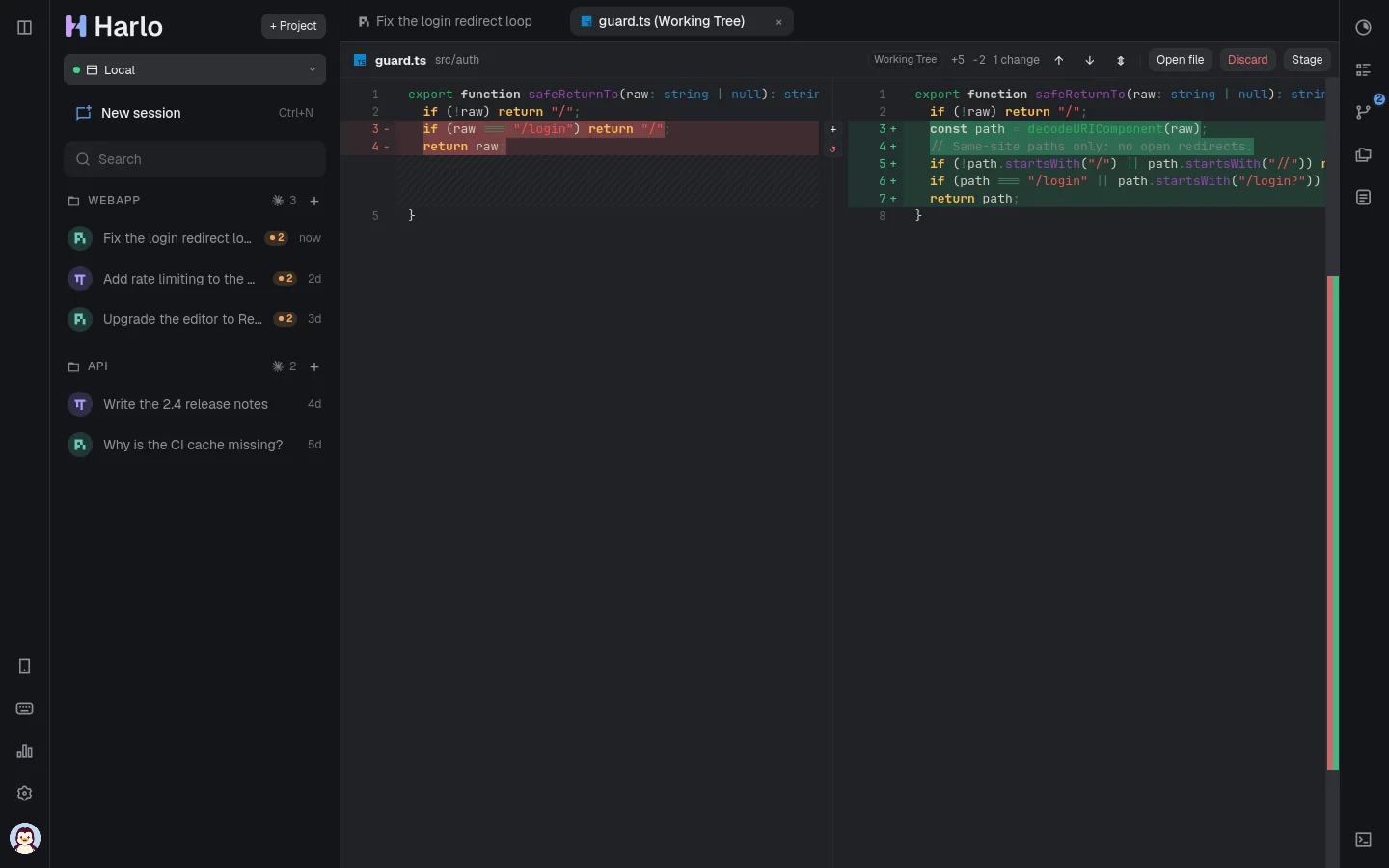Image resolution: width=1389 pixels, height=868 pixels.
Task: Go to previous change with up arrow
Action: click(1059, 60)
